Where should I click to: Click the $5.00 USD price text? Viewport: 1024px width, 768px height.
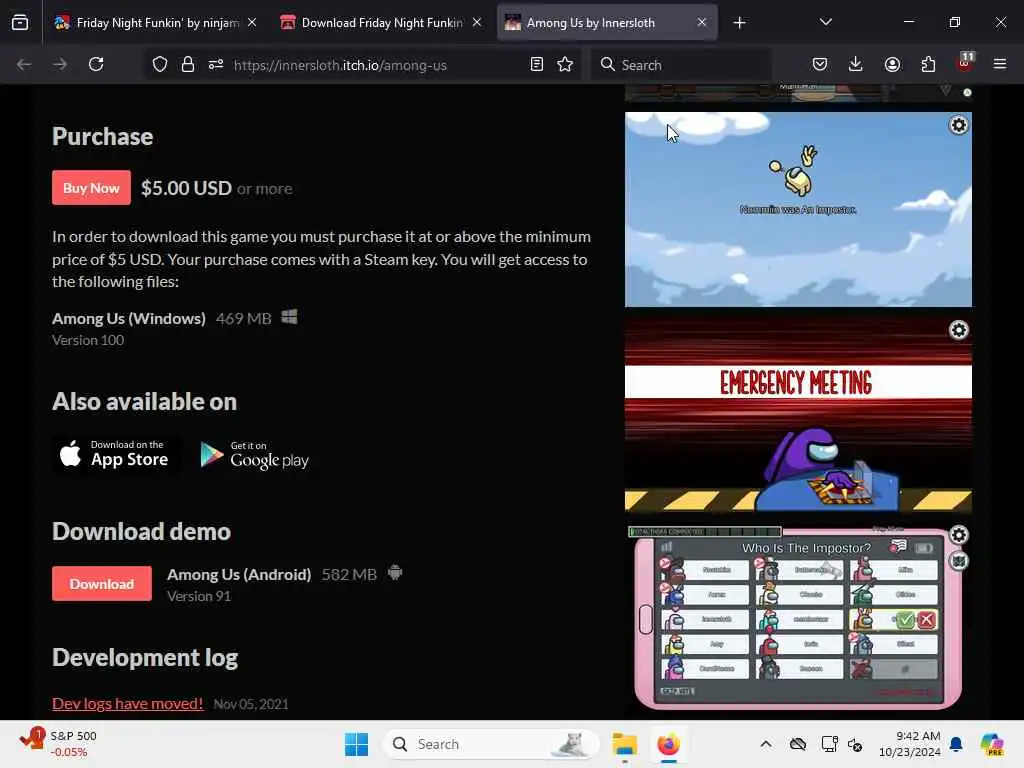point(186,188)
